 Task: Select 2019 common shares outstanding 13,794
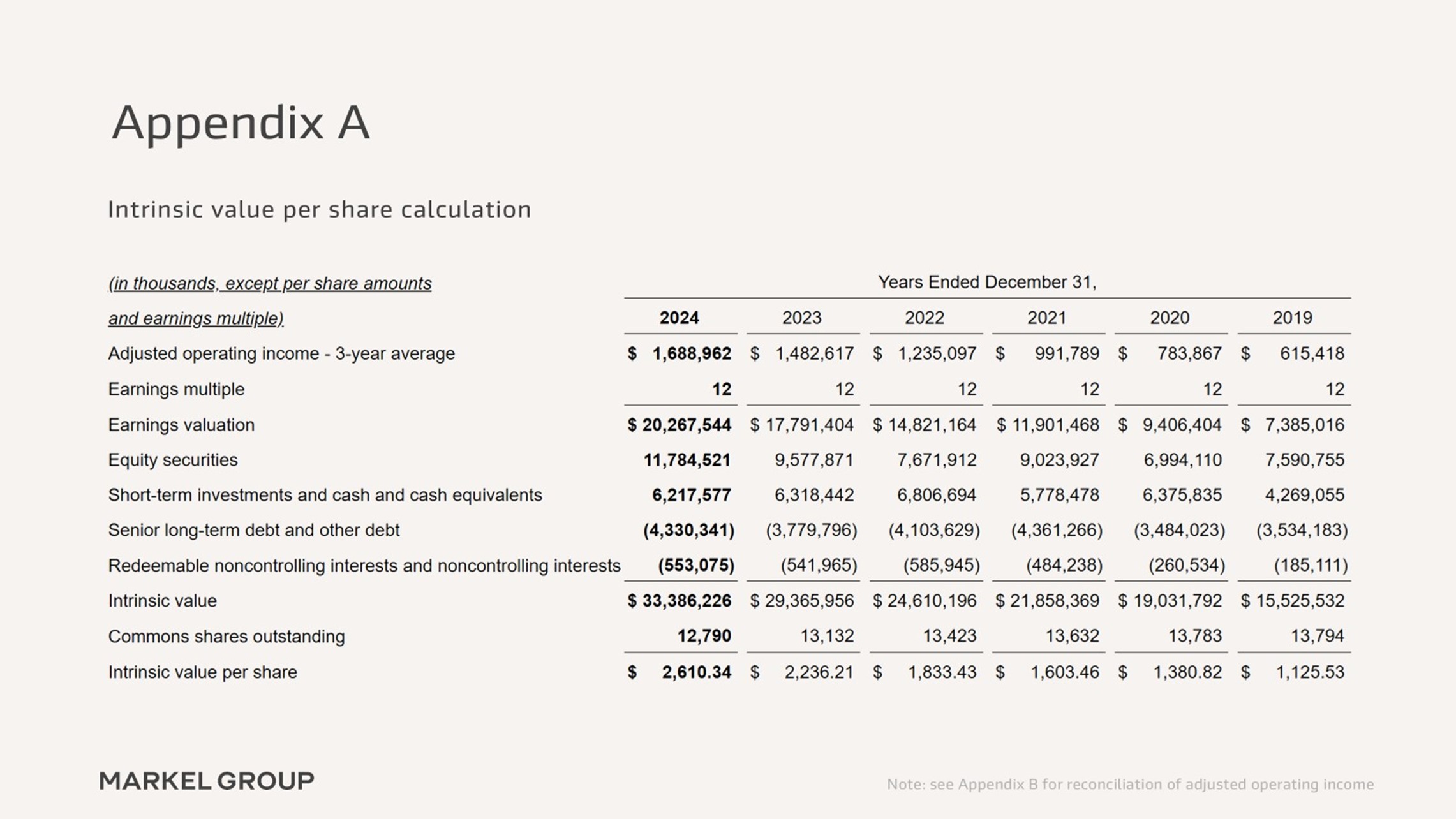click(1317, 636)
